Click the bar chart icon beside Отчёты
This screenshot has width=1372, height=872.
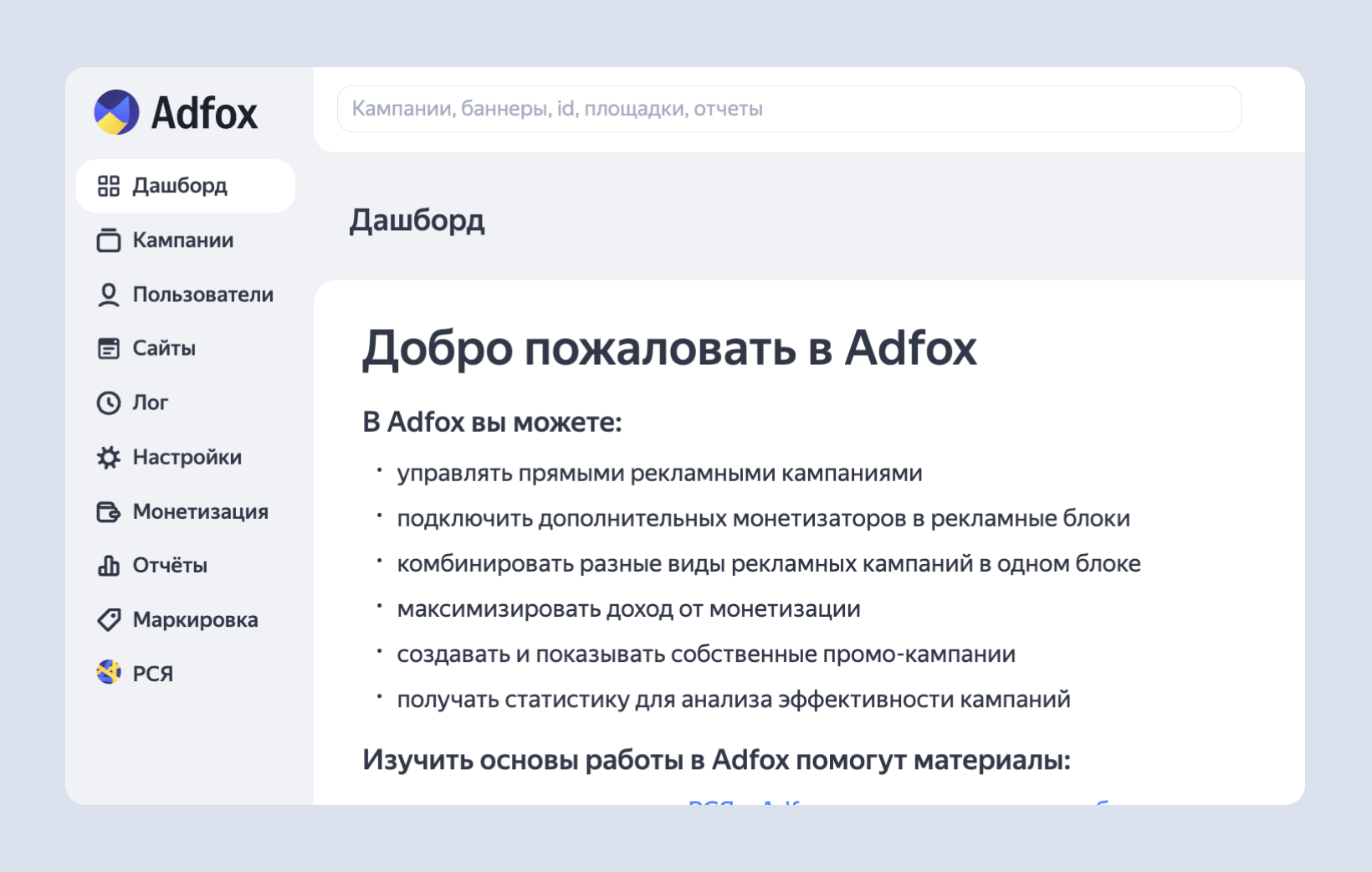[109, 566]
